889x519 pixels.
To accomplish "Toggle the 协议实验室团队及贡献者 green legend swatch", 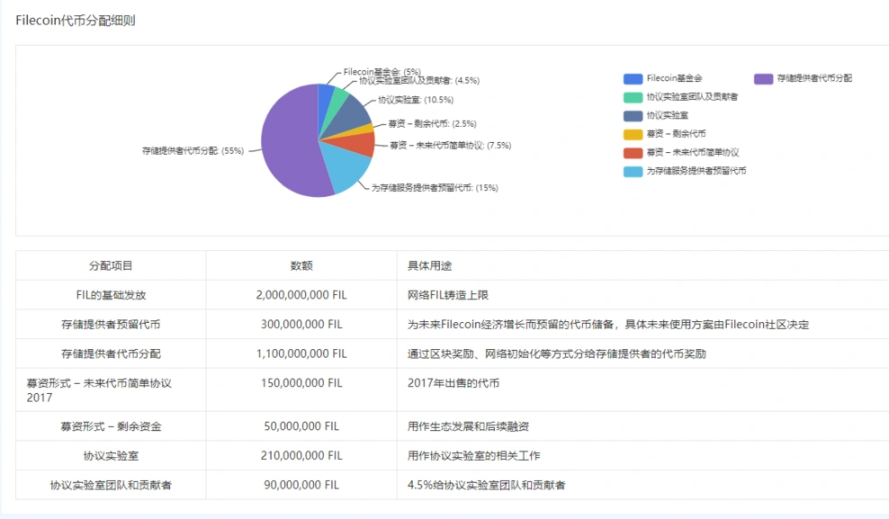I will tap(633, 97).
